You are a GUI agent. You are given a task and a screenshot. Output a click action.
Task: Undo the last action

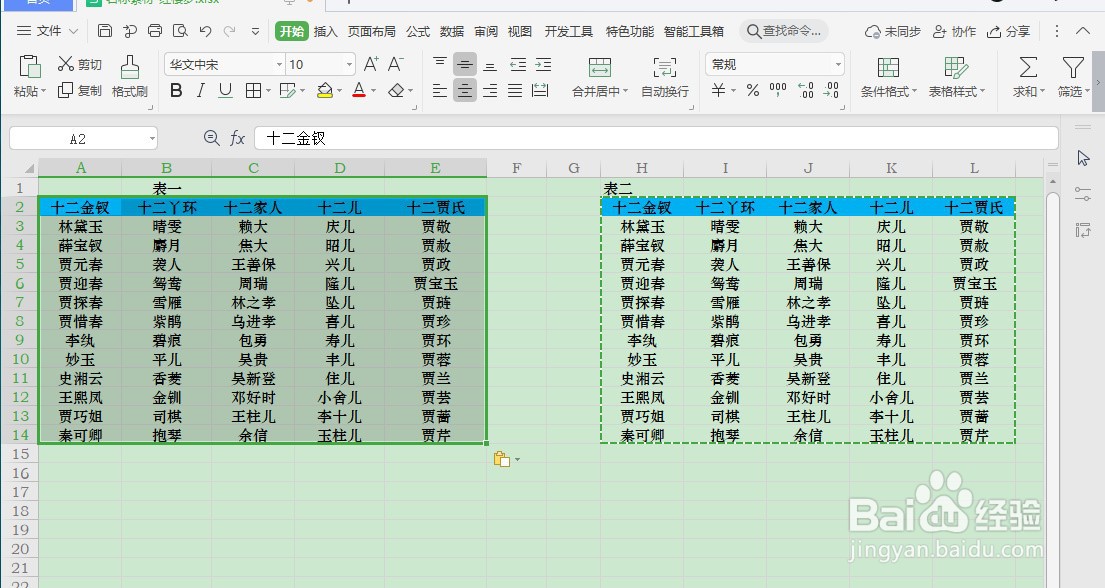[x=205, y=31]
